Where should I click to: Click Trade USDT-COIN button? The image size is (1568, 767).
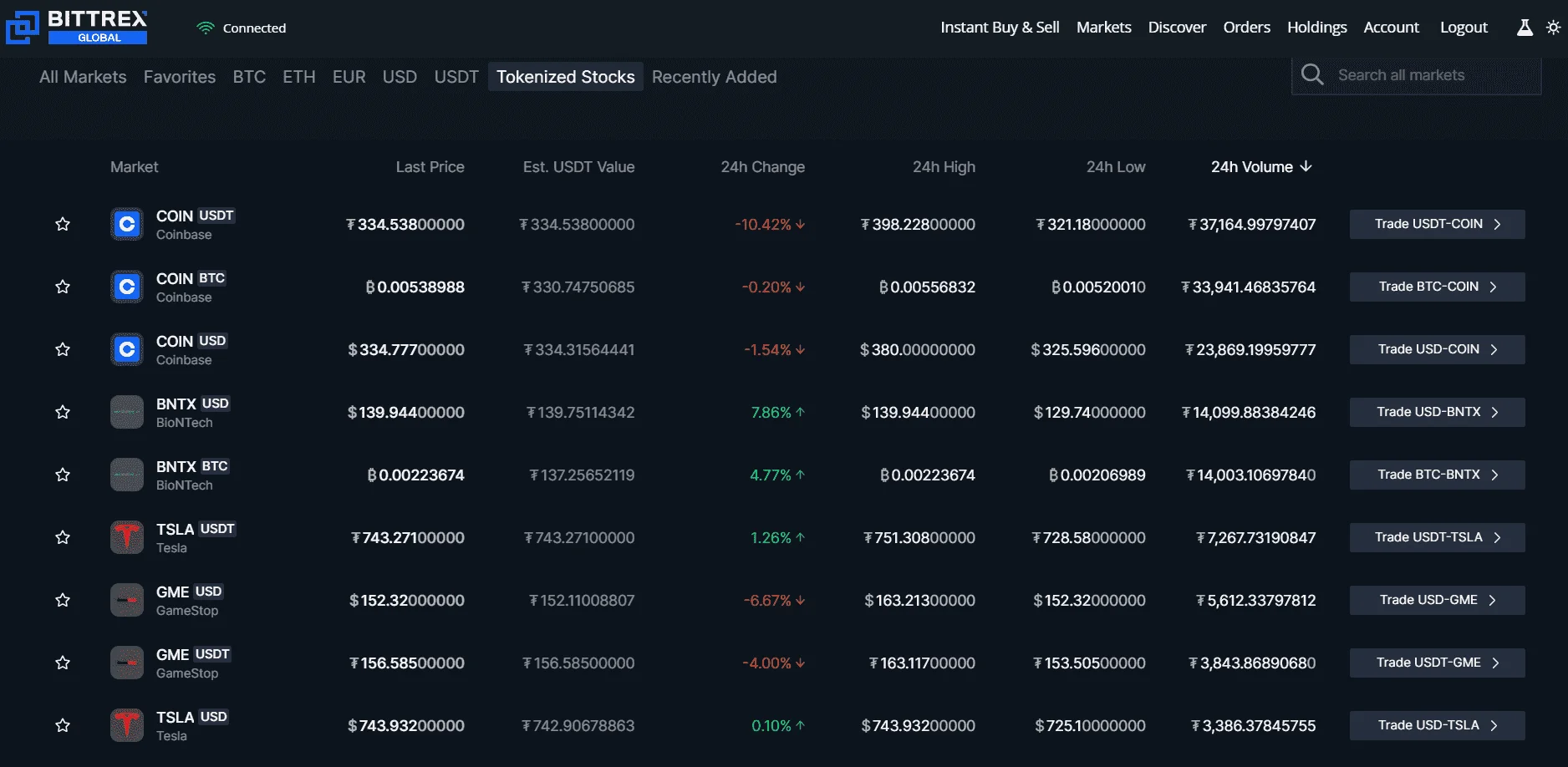pos(1437,224)
